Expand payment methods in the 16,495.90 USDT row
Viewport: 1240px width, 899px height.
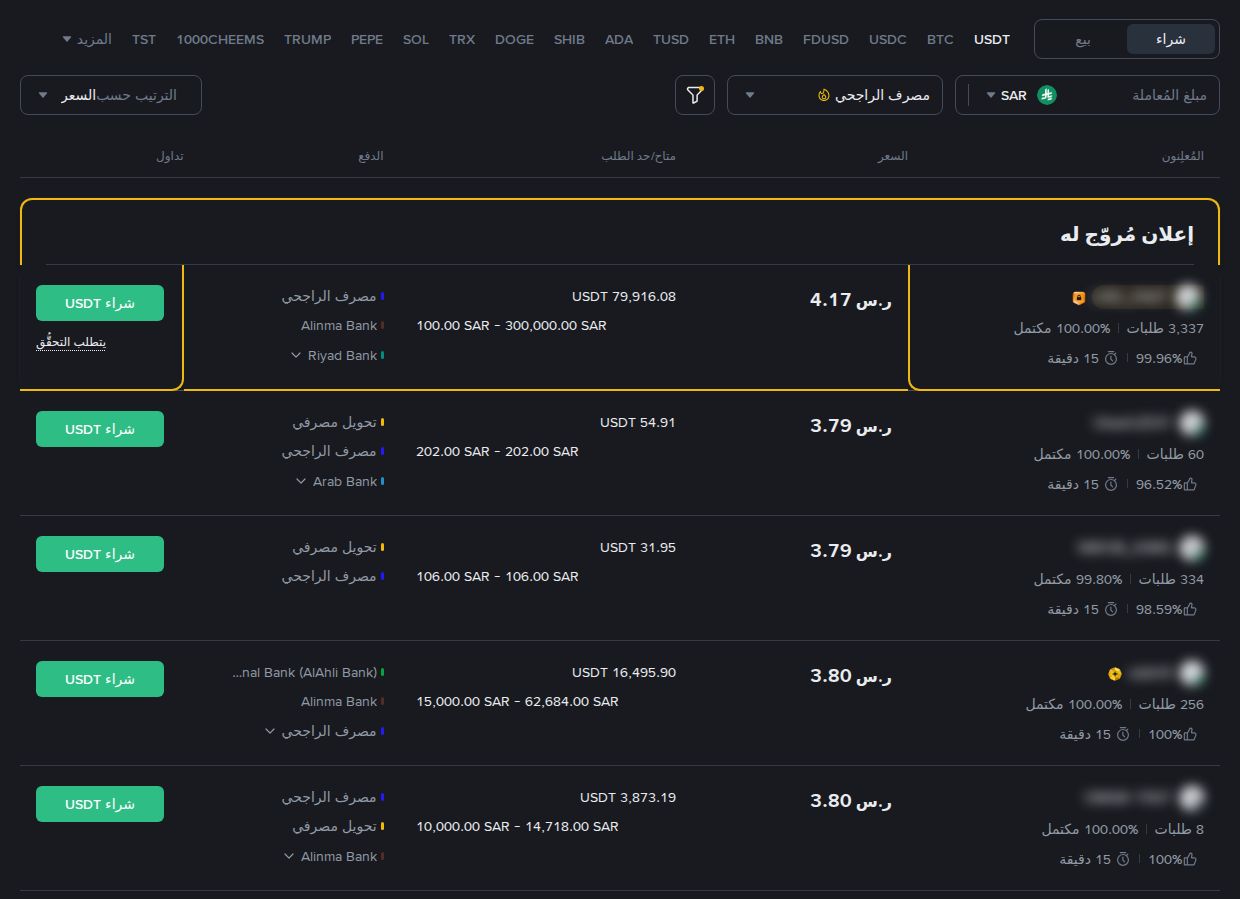[x=270, y=731]
